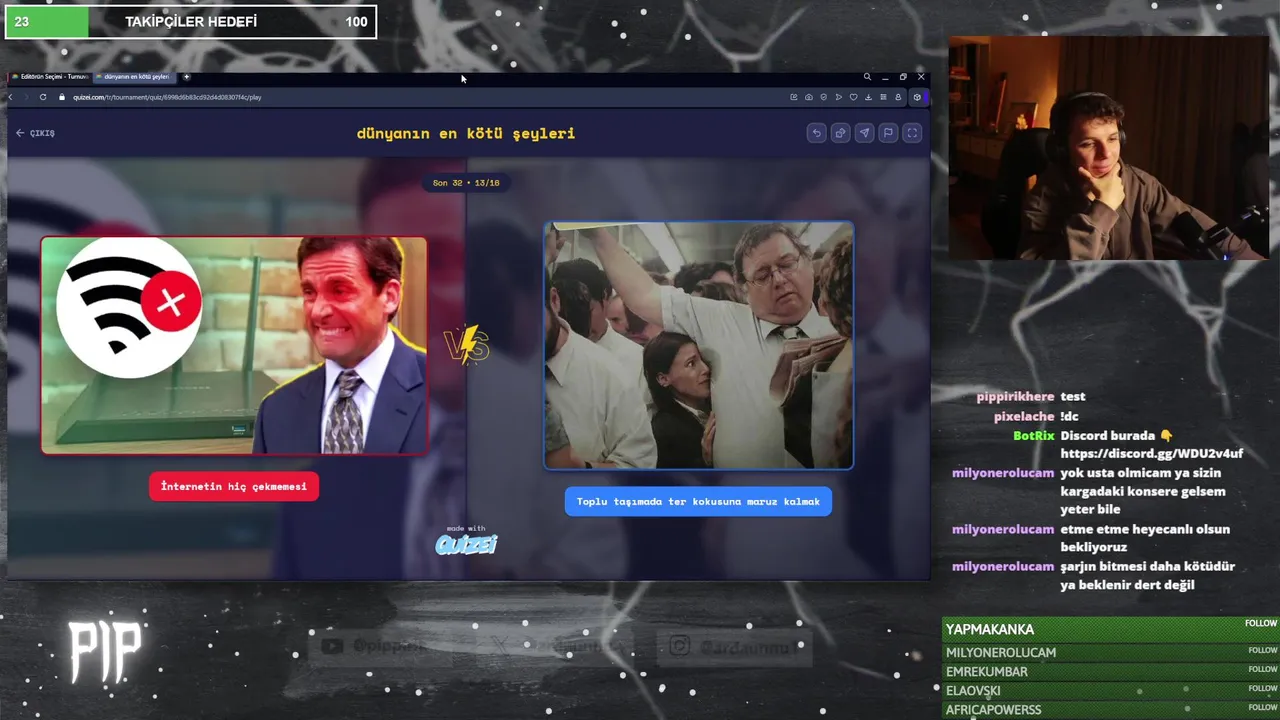Open Discord invite link in chat
The width and height of the screenshot is (1280, 720).
[1151, 453]
